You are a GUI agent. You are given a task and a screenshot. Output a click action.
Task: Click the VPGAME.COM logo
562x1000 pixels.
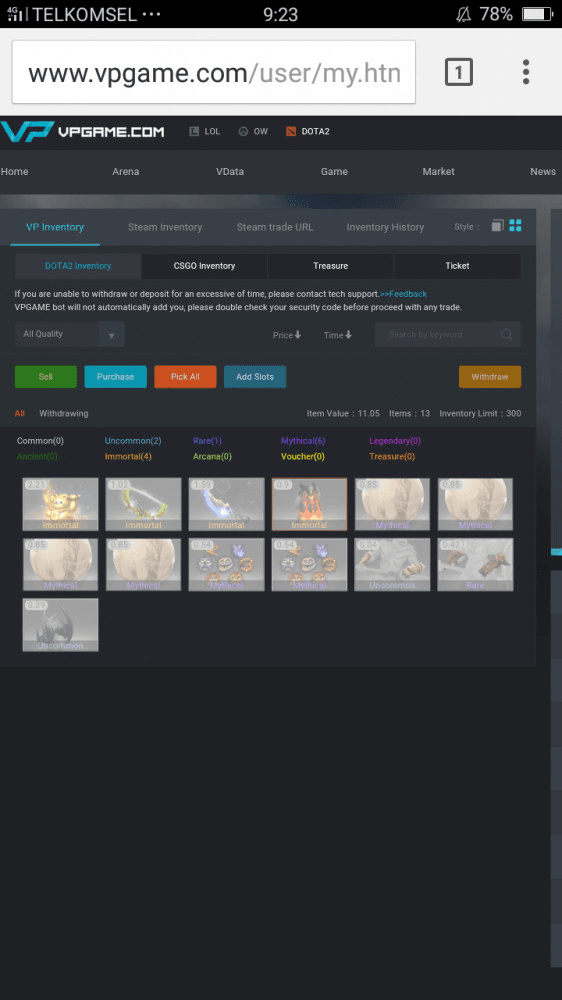[x=82, y=131]
